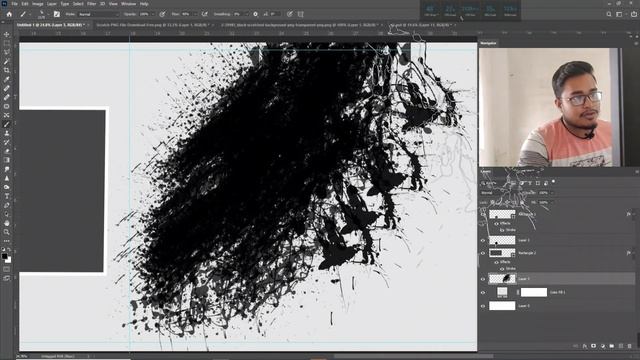This screenshot has height=360, width=640.
Task: Select the Type tool
Action: pyautogui.click(x=7, y=196)
